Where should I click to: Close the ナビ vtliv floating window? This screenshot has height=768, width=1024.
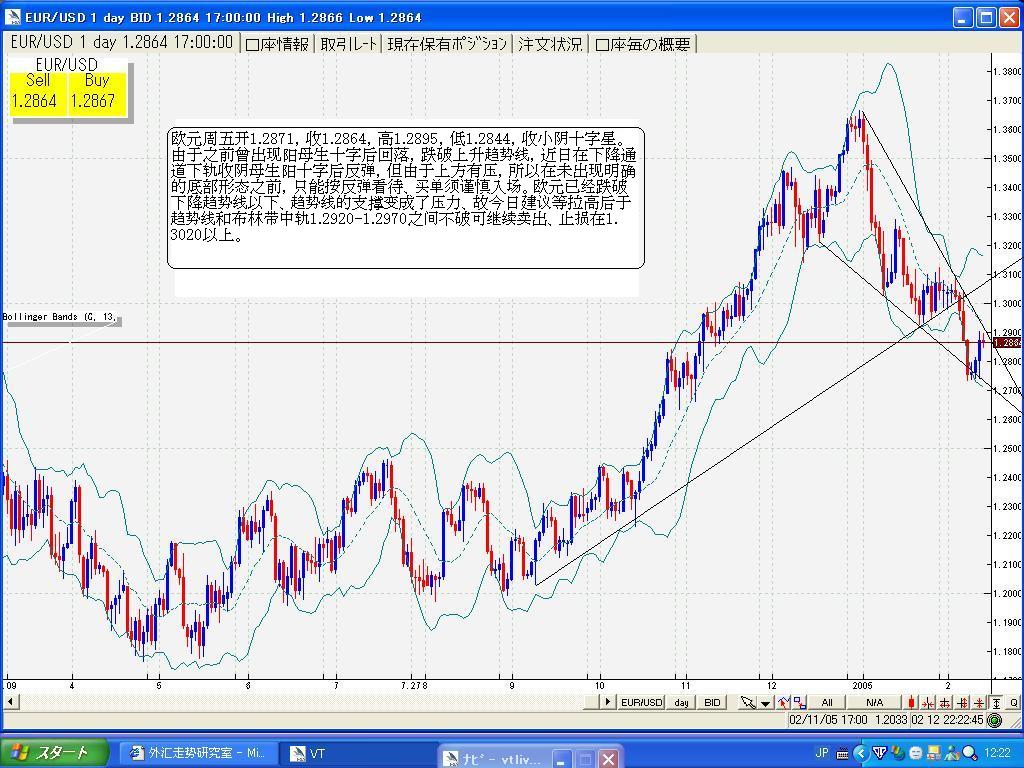(608, 760)
